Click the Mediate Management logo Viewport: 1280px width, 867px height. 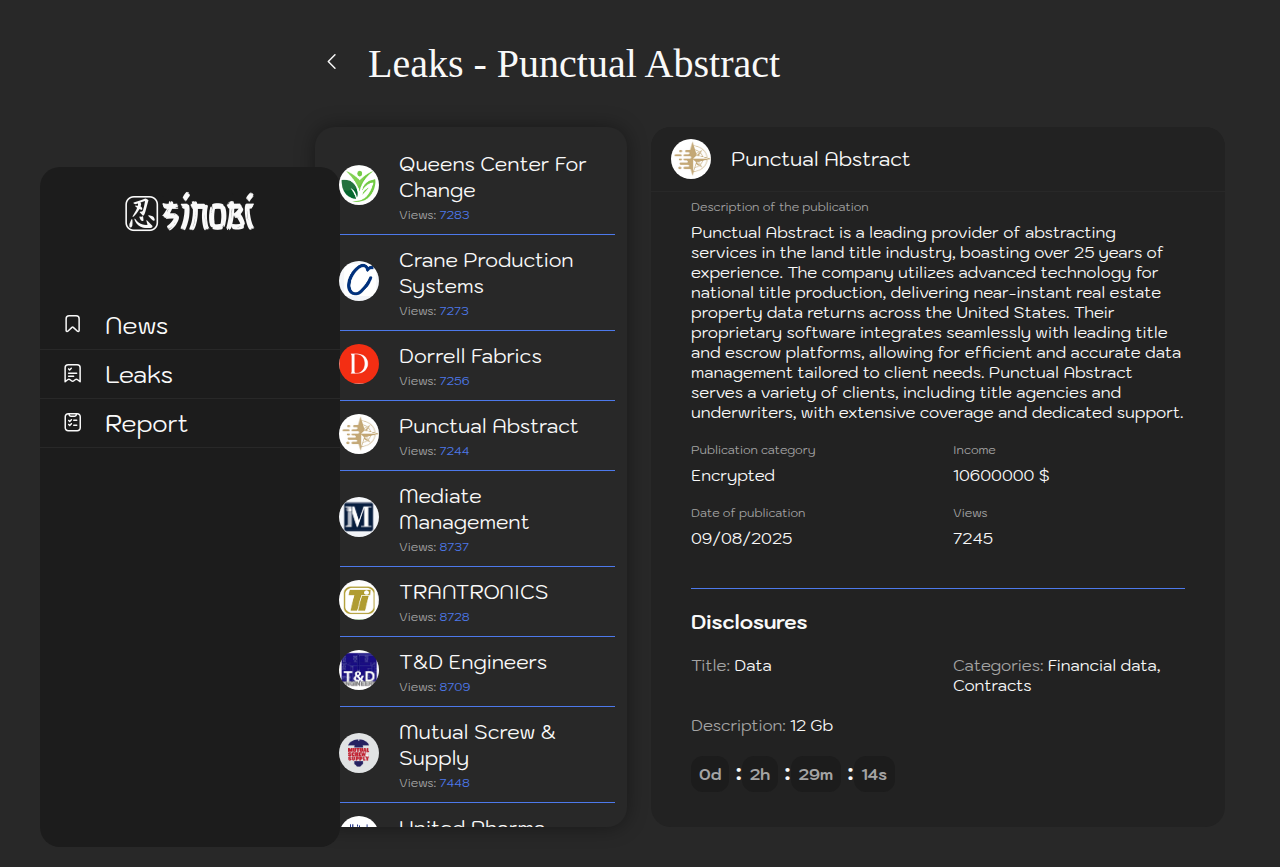coord(359,517)
